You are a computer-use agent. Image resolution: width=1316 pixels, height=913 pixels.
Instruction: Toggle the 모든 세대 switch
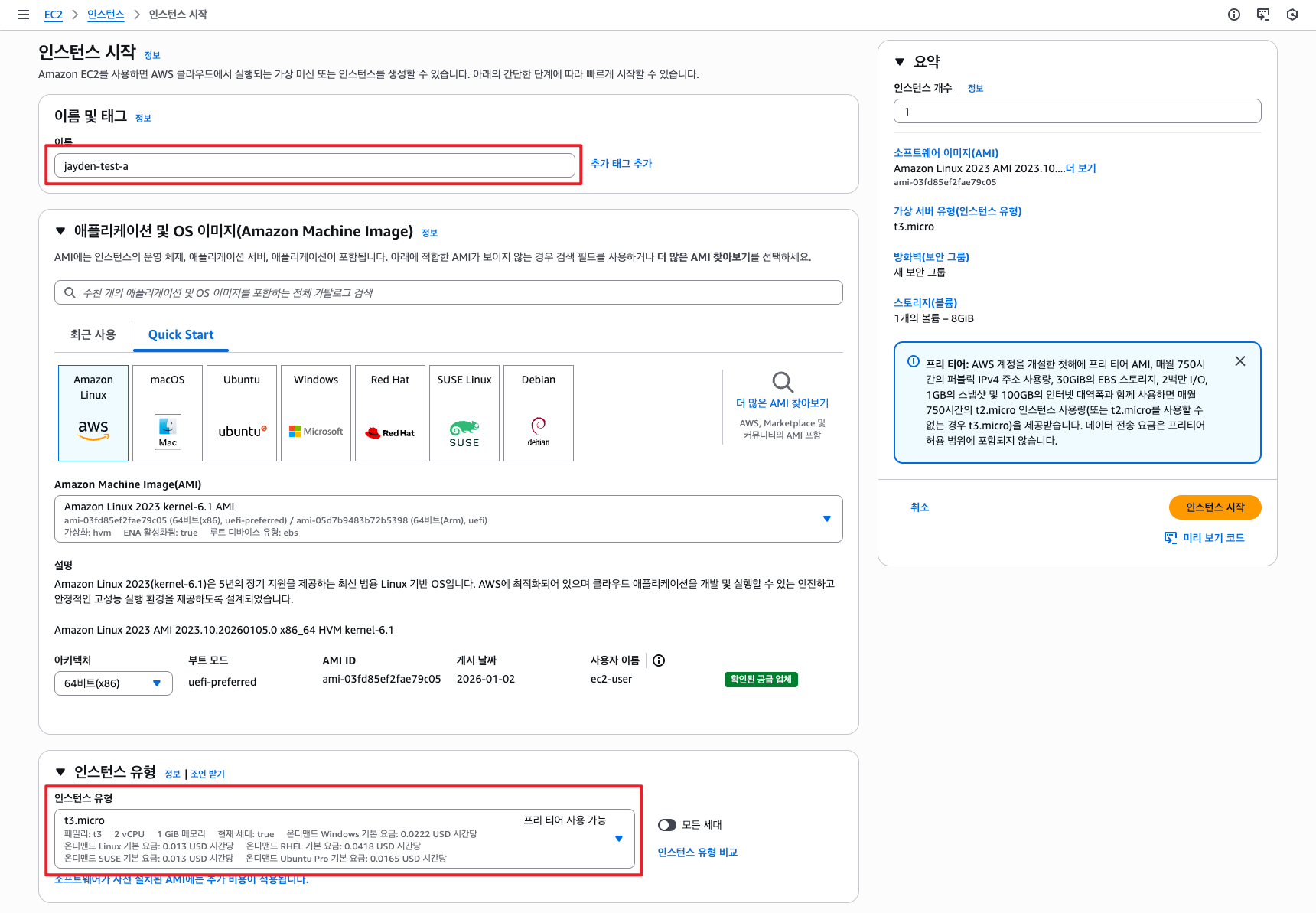tap(667, 825)
